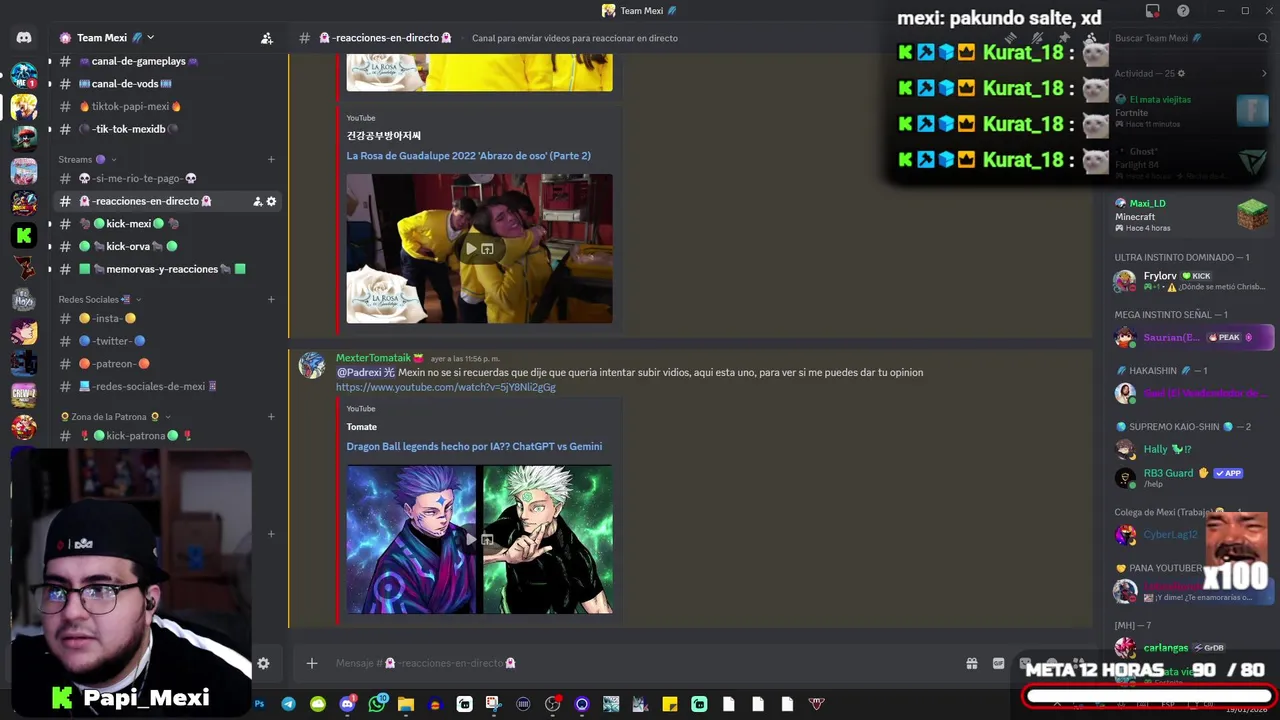Create invite icon beside reacciones-en-directo channel

point(258,201)
